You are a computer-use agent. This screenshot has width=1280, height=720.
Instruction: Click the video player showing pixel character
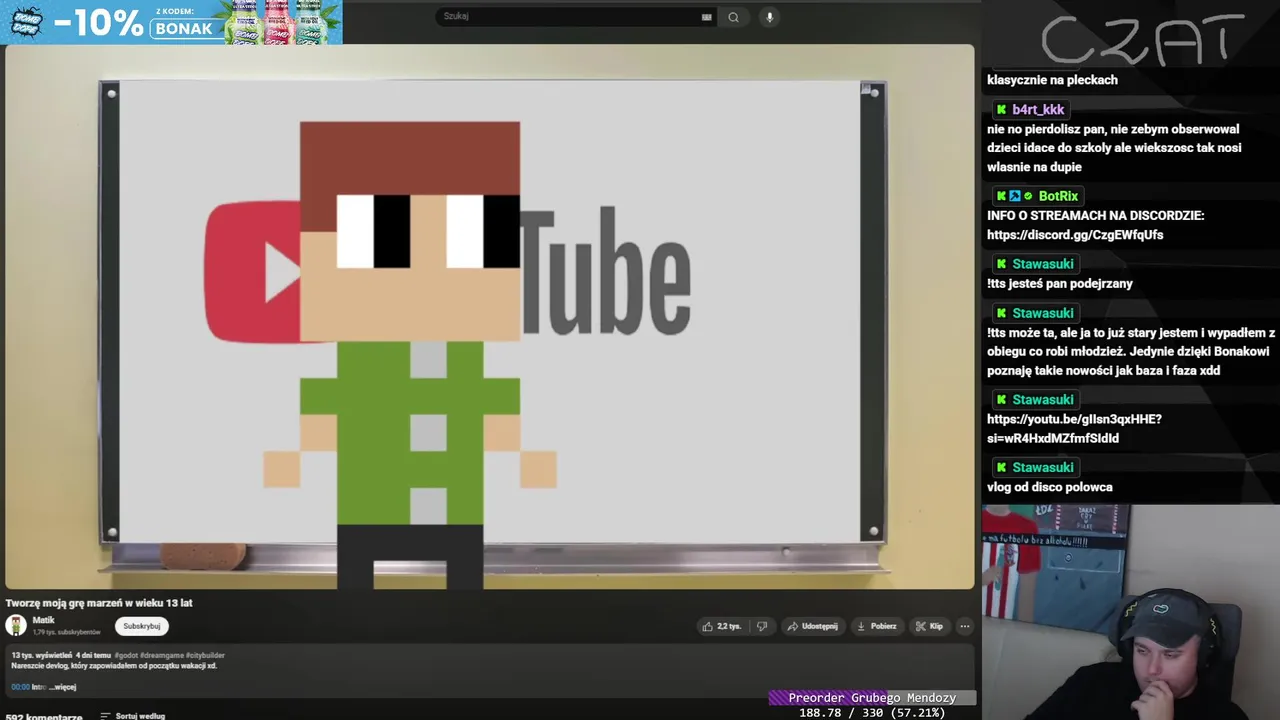[x=489, y=317]
